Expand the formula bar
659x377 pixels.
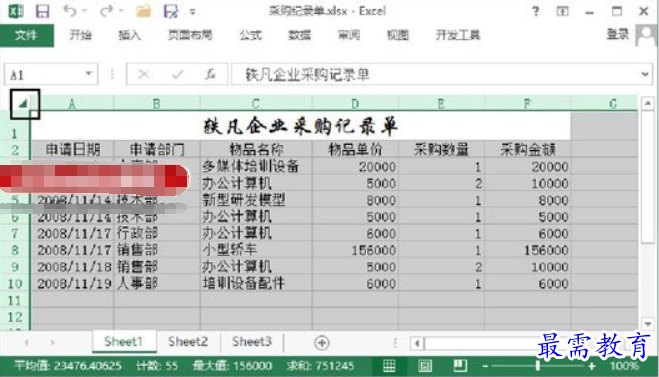pos(645,74)
